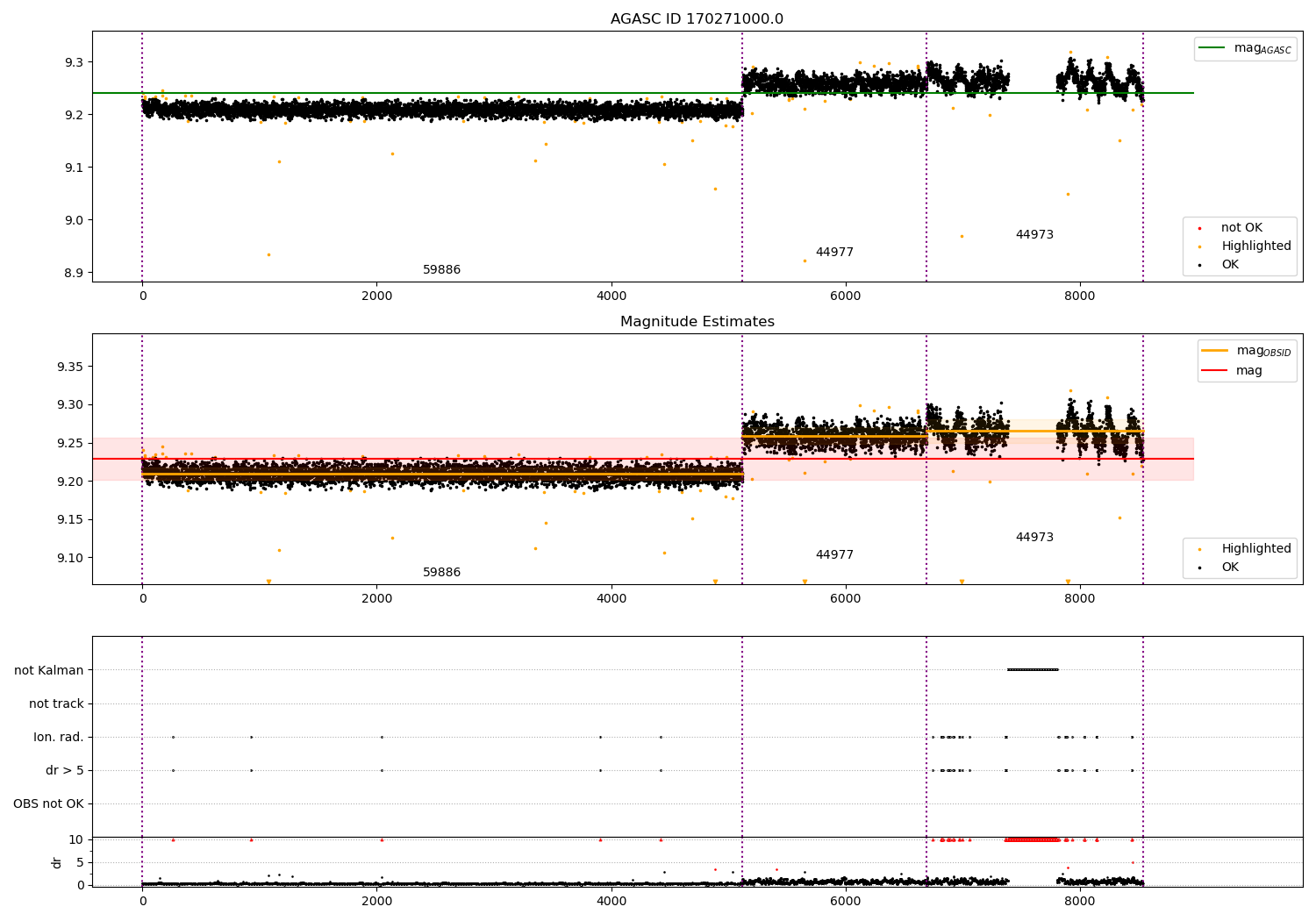
Task: Click the 'not track' axis label
Action: coord(56,704)
